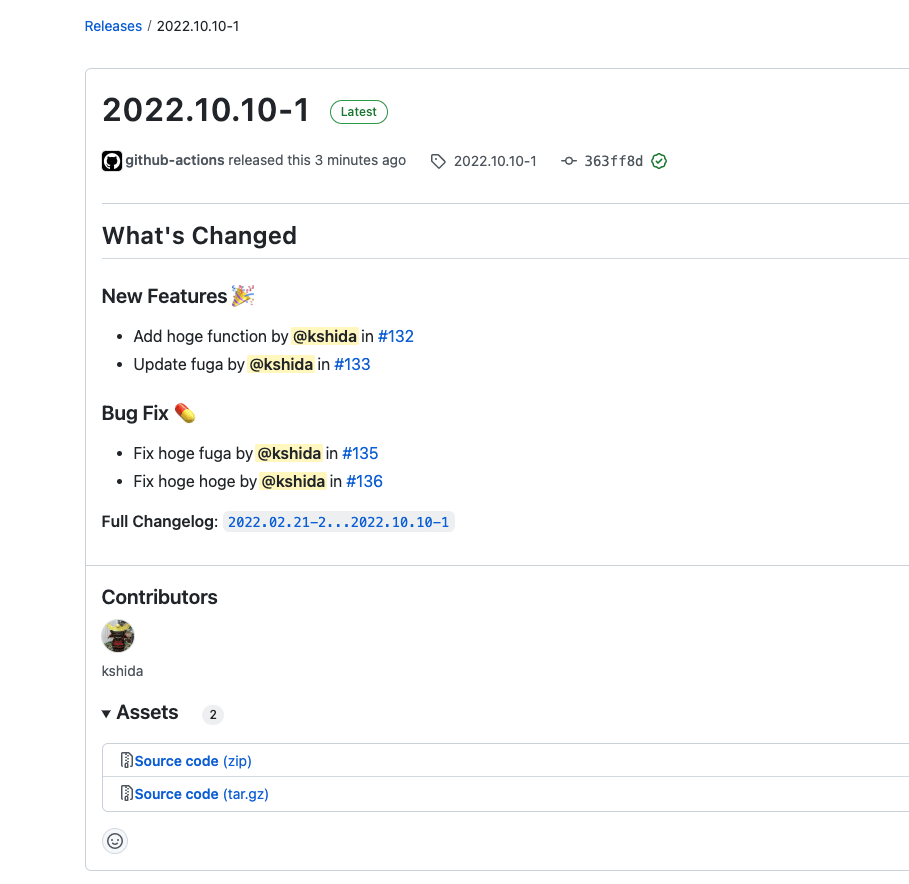This screenshot has height=884, width=909.
Task: Download Source code (zip)
Action: pyautogui.click(x=193, y=761)
